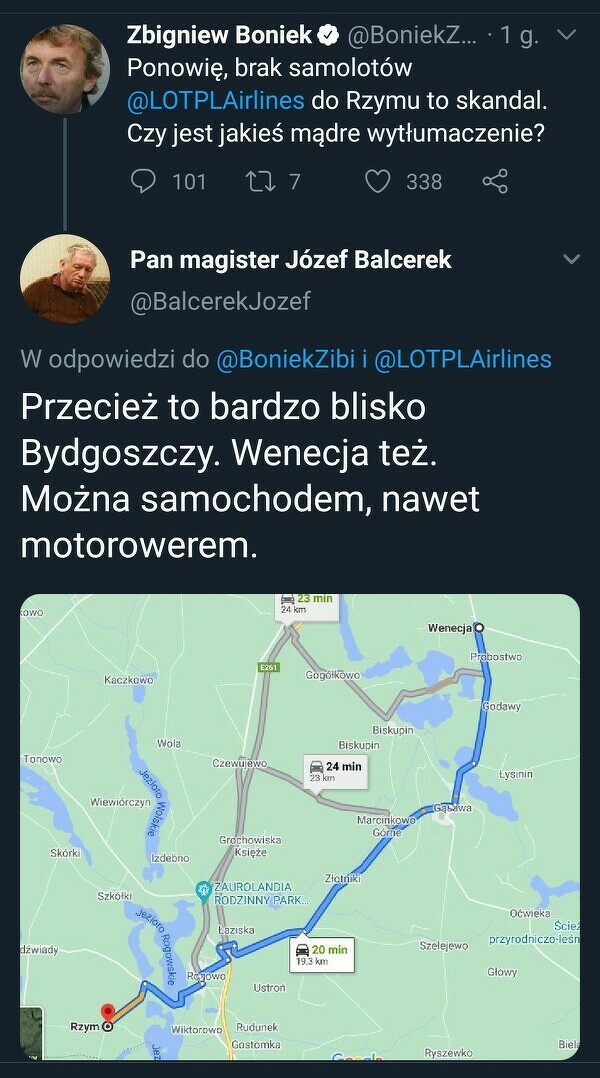The height and width of the screenshot is (1078, 600).
Task: Open the dropdown chevron on Balcerek's reply
Action: coord(571,259)
